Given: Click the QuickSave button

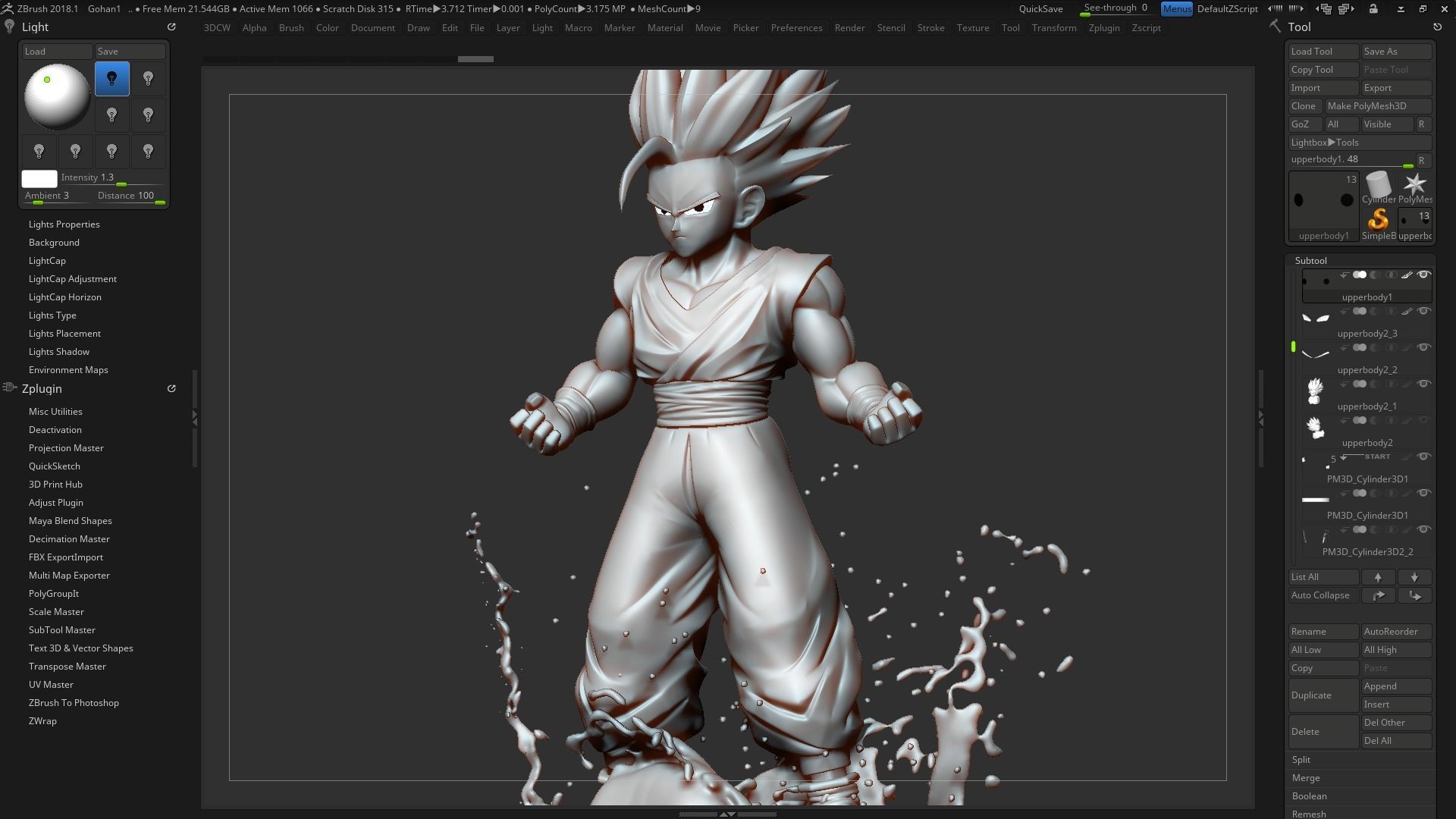Looking at the screenshot, I should (x=1040, y=9).
